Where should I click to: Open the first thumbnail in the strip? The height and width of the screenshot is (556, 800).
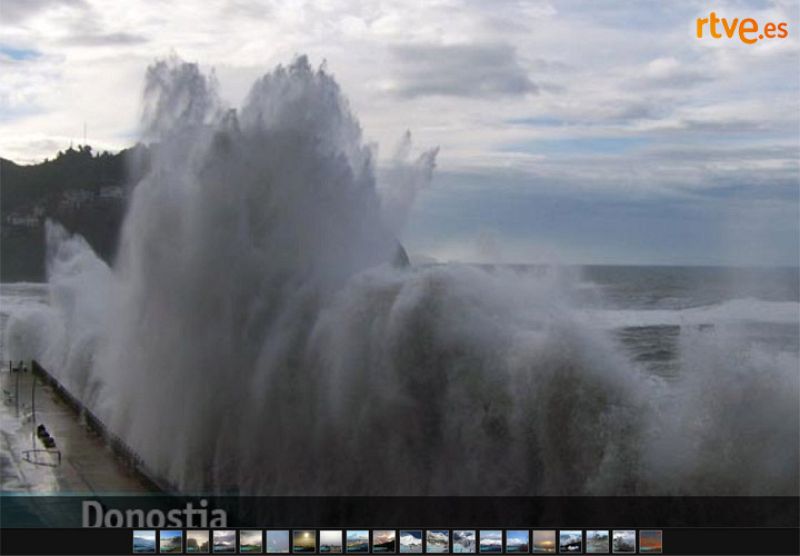tap(144, 541)
